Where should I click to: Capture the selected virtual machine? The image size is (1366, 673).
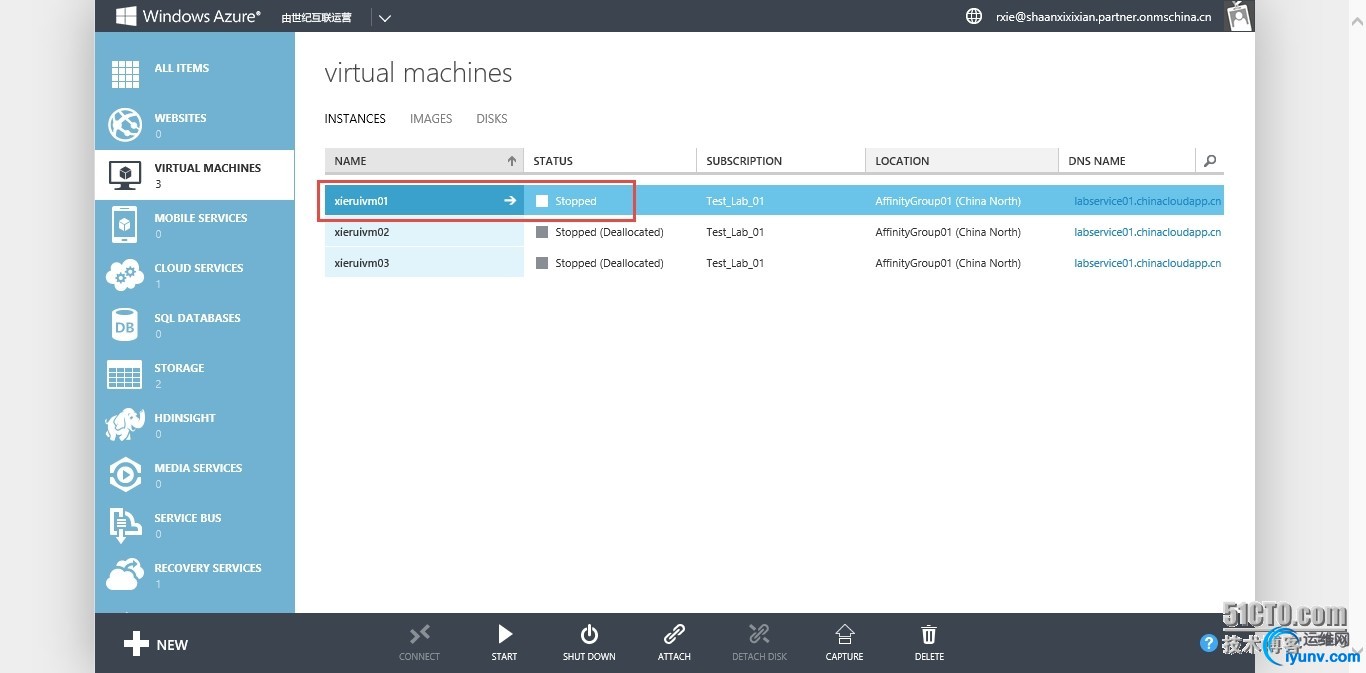pyautogui.click(x=844, y=642)
